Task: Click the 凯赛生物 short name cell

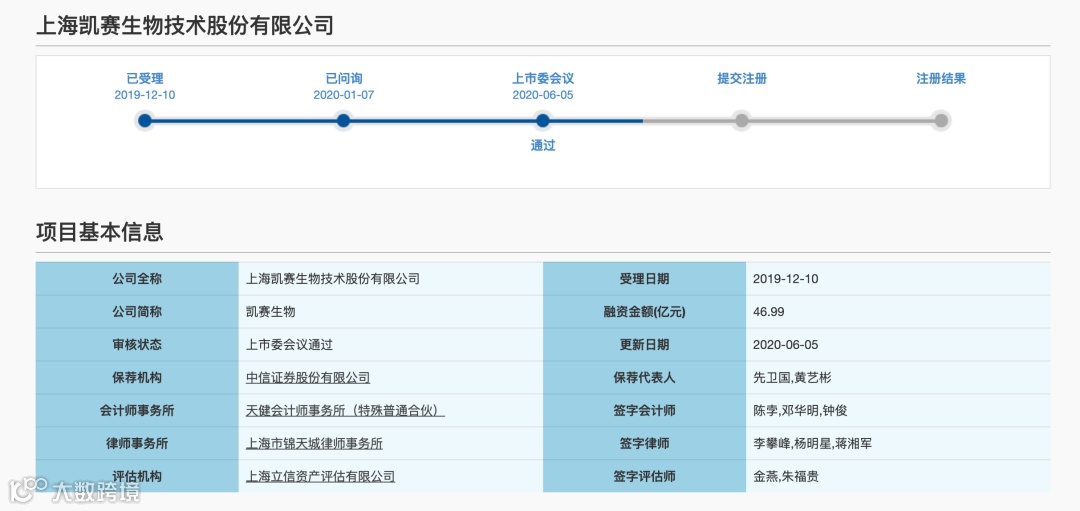Action: click(391, 312)
